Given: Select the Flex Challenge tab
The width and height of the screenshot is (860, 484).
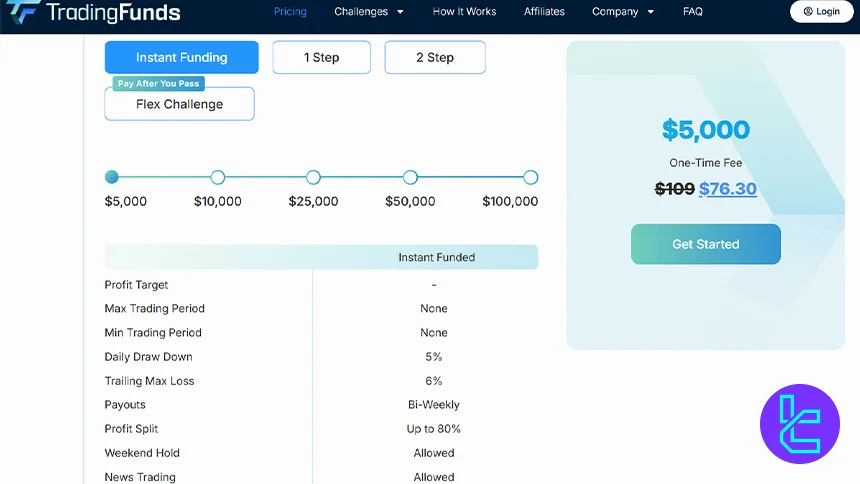Looking at the screenshot, I should [179, 104].
